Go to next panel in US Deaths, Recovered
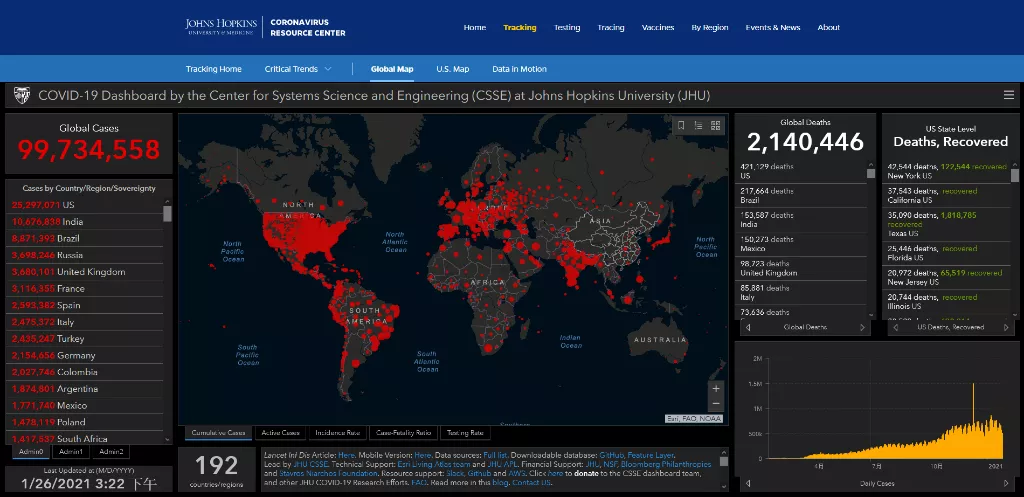This screenshot has width=1024, height=497. click(x=1006, y=328)
